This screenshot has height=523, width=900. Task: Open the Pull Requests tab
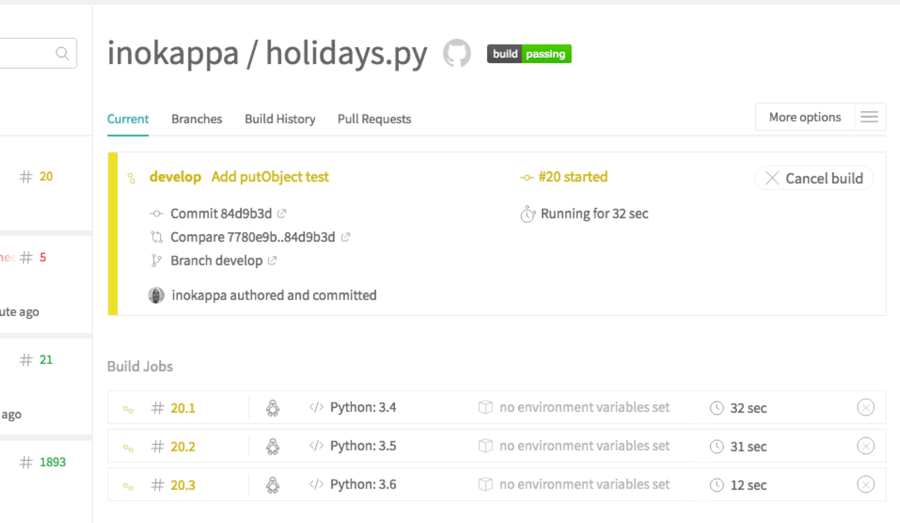click(x=374, y=119)
